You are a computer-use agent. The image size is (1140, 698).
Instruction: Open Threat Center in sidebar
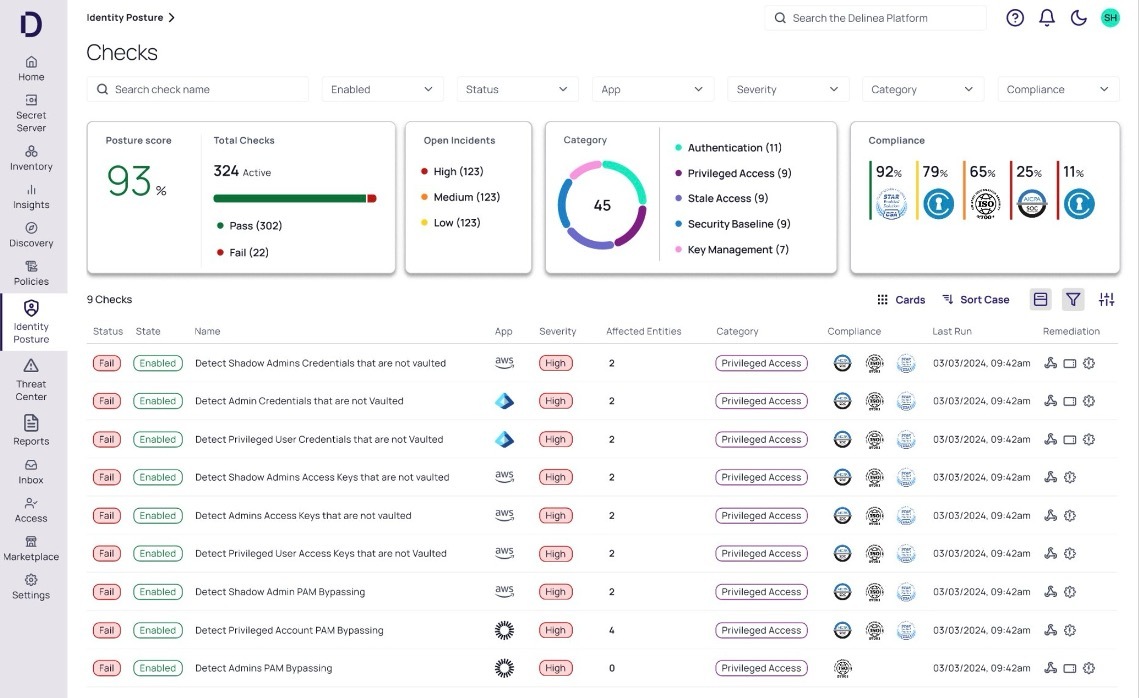[x=31, y=378]
